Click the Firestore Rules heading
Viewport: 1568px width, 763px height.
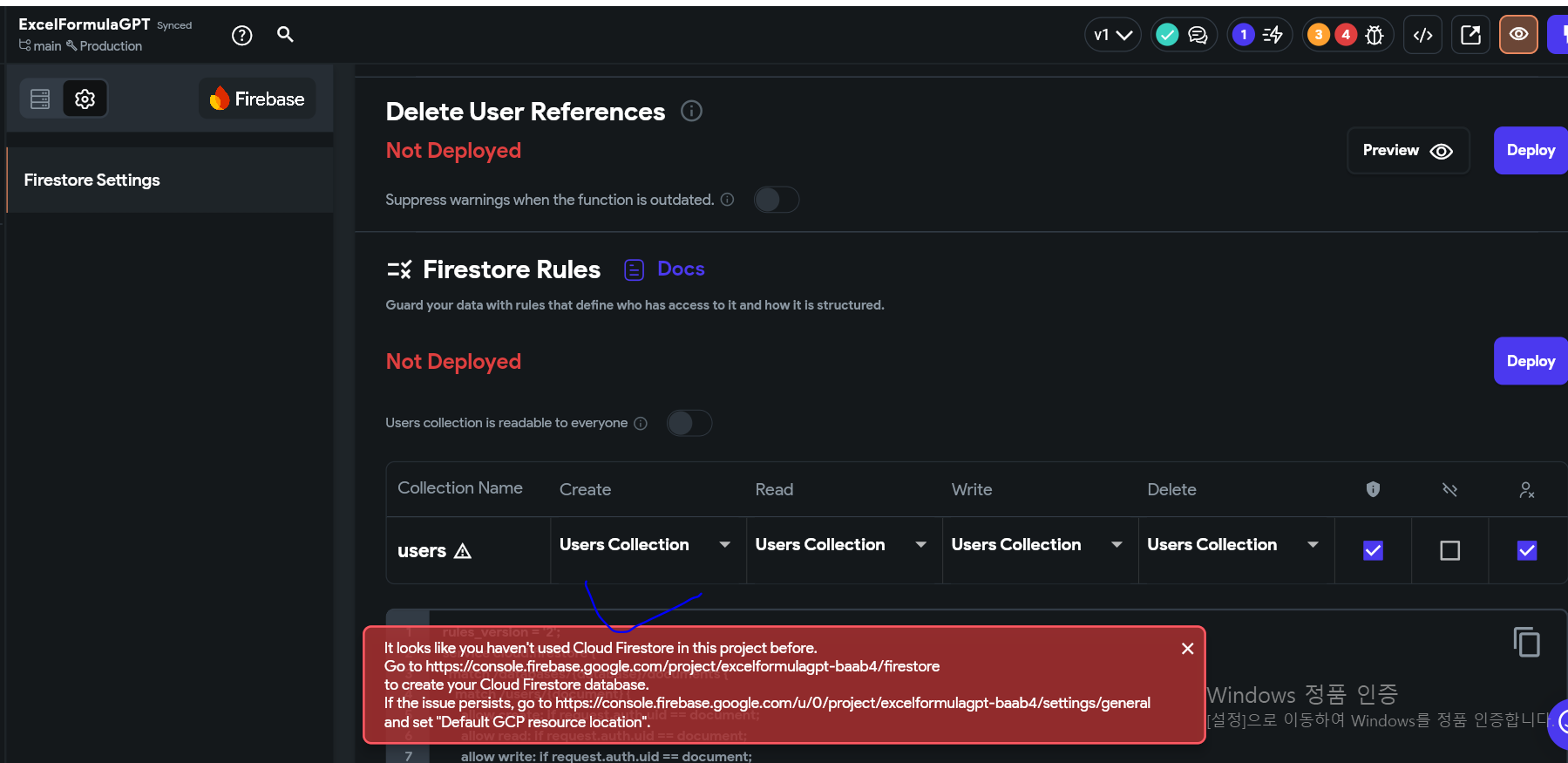point(512,269)
